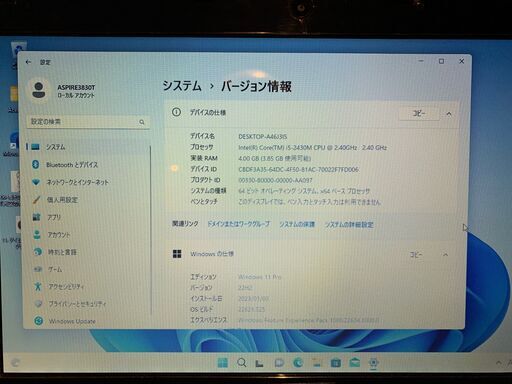Open Mail app from taskbar

point(355,362)
